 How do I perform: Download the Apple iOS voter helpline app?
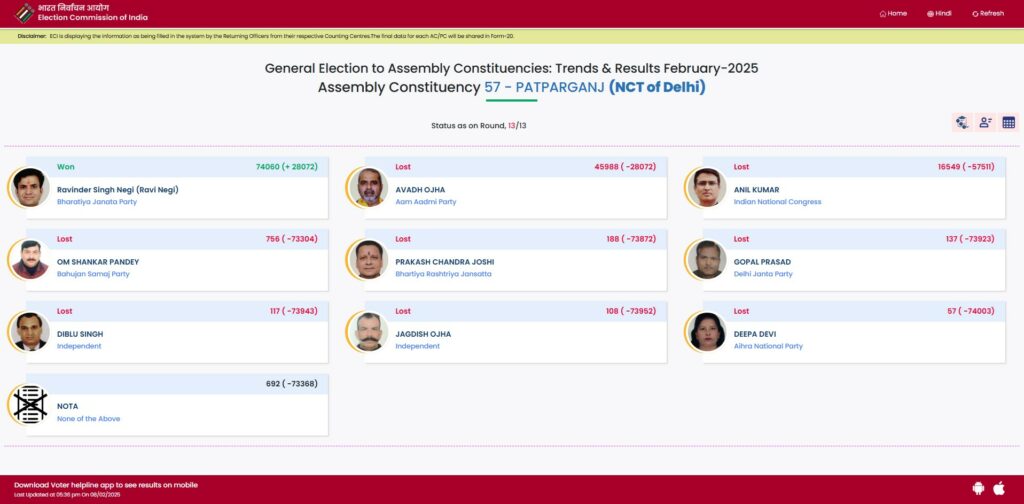coord(999,488)
